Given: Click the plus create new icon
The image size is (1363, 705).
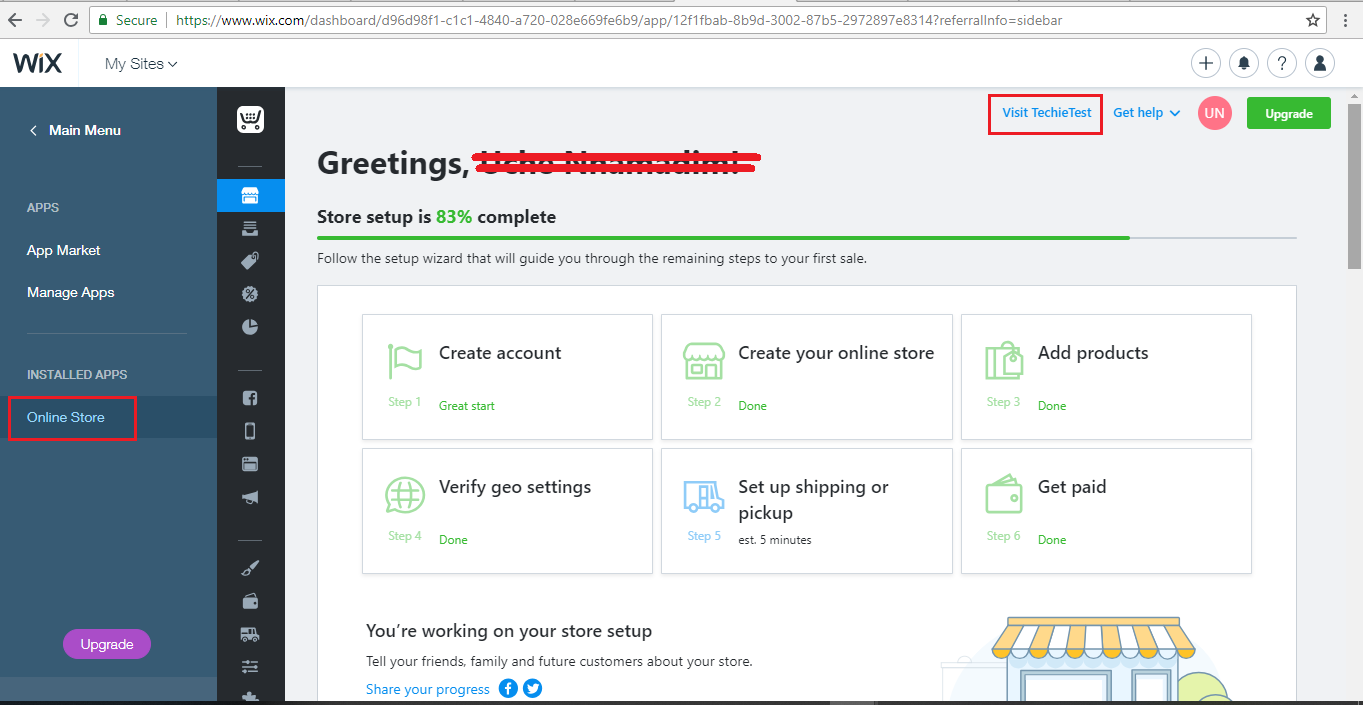Looking at the screenshot, I should 1206,63.
